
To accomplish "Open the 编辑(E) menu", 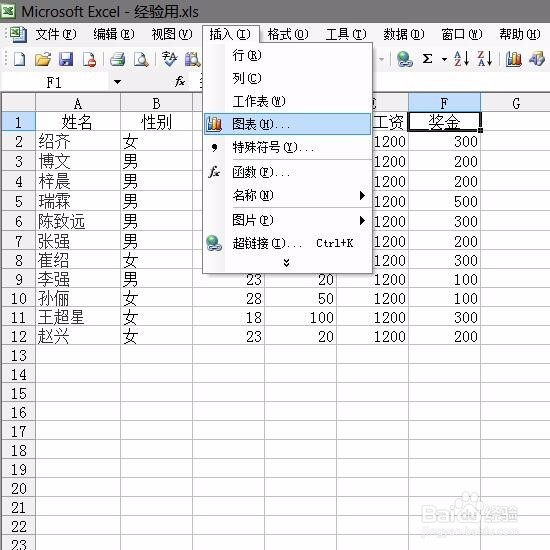I will (x=114, y=34).
